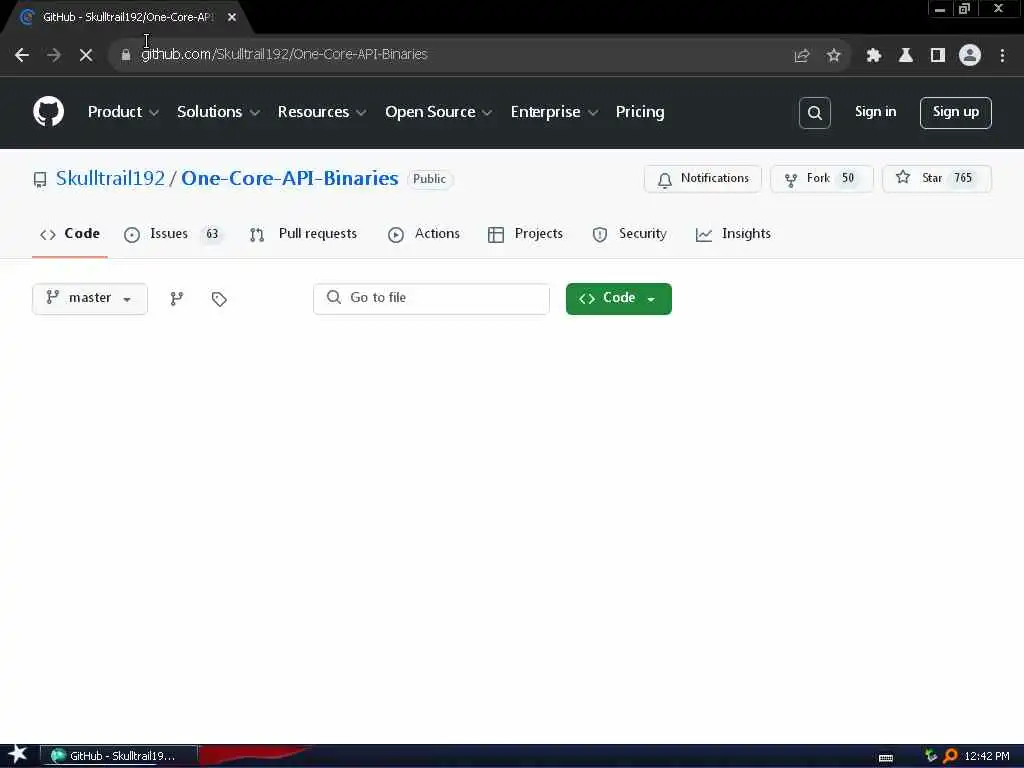Click the taskbar start star icon

pyautogui.click(x=17, y=754)
